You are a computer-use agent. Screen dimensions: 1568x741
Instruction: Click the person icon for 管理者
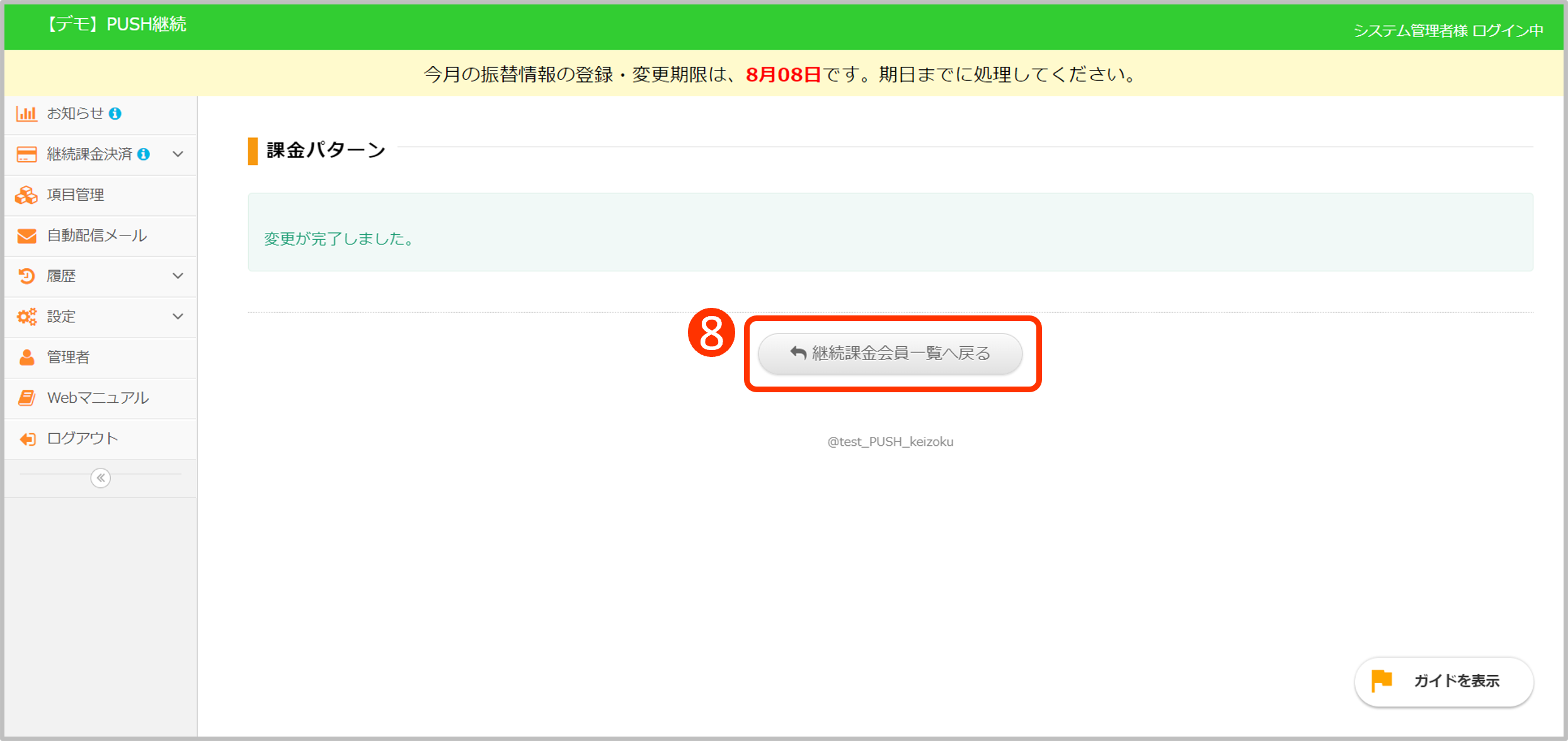(26, 358)
